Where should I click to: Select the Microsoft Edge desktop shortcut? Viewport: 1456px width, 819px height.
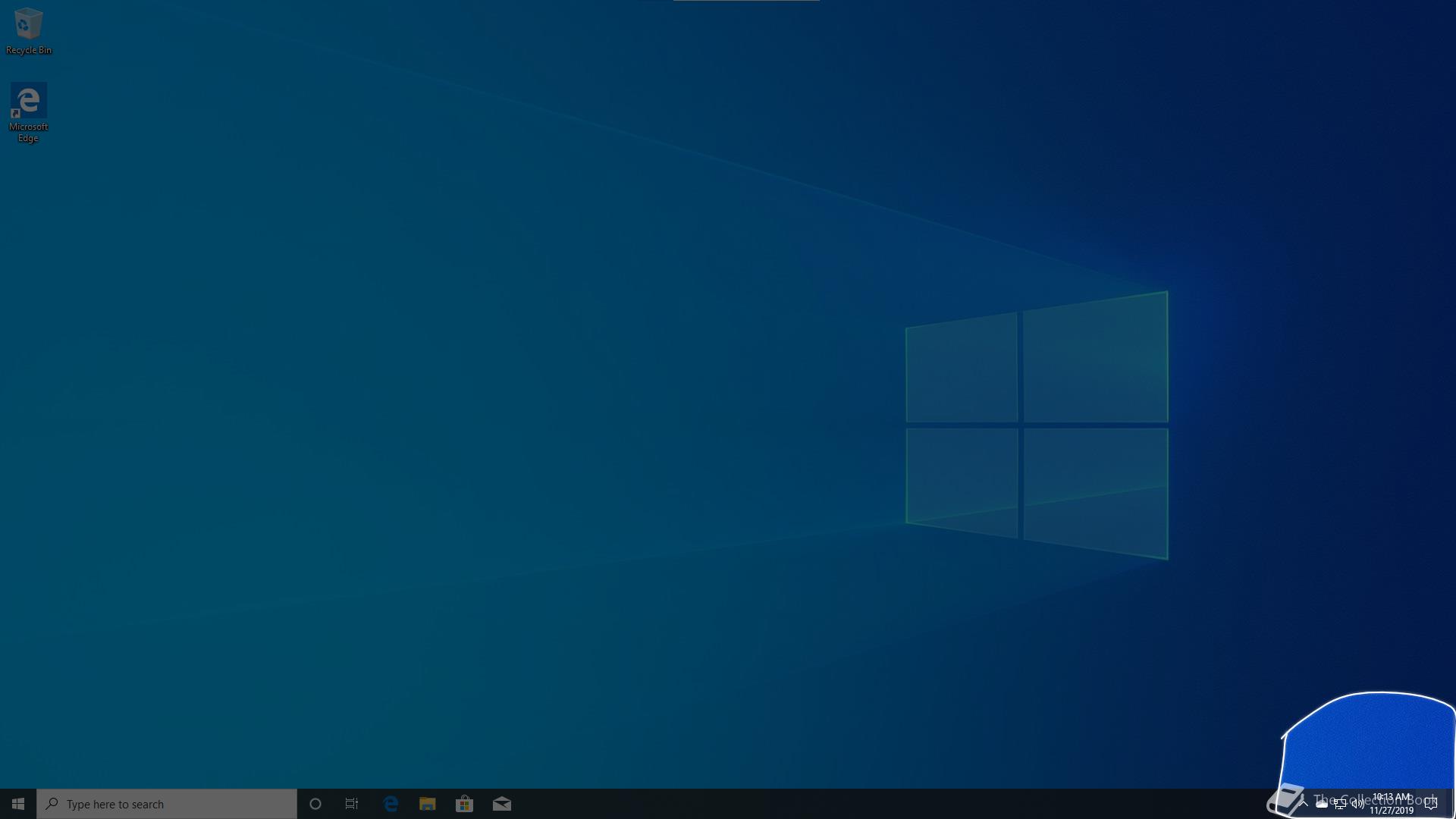tap(28, 113)
